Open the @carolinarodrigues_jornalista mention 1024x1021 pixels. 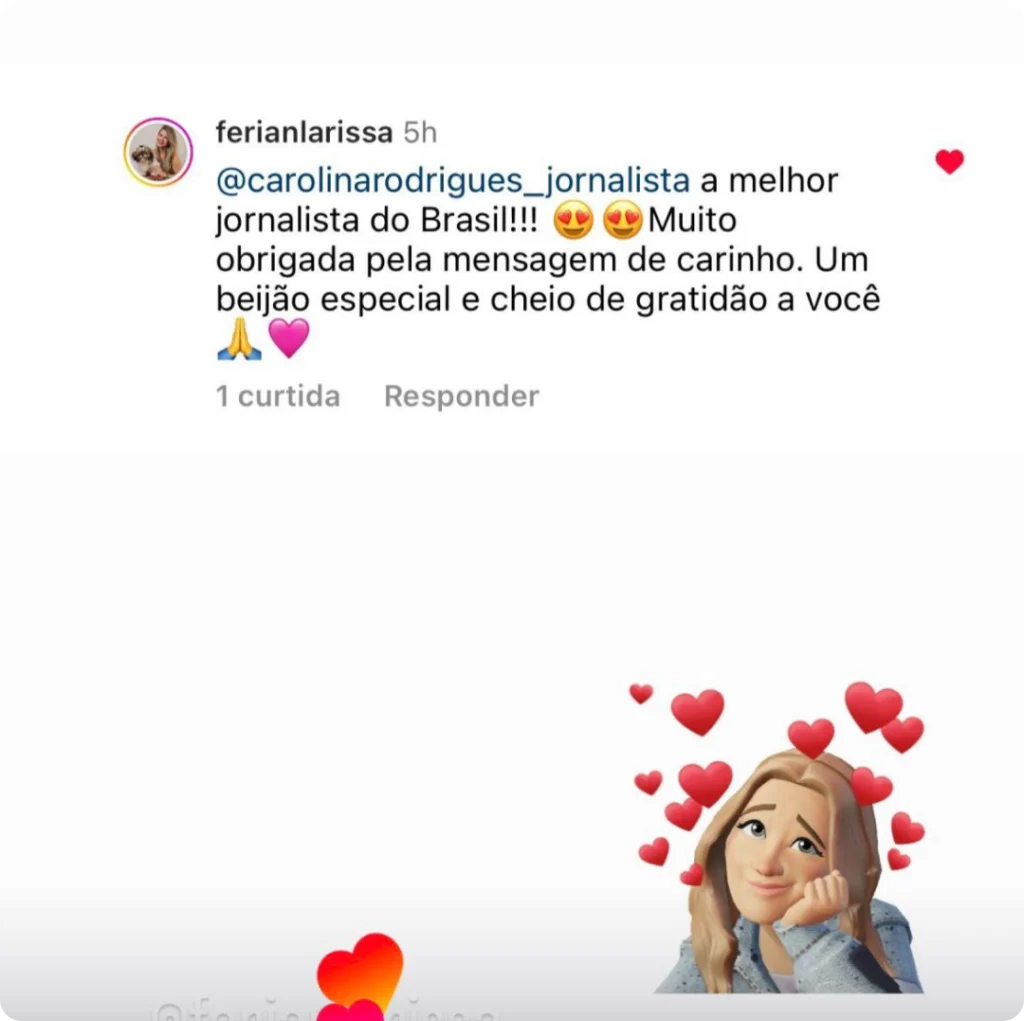point(453,181)
